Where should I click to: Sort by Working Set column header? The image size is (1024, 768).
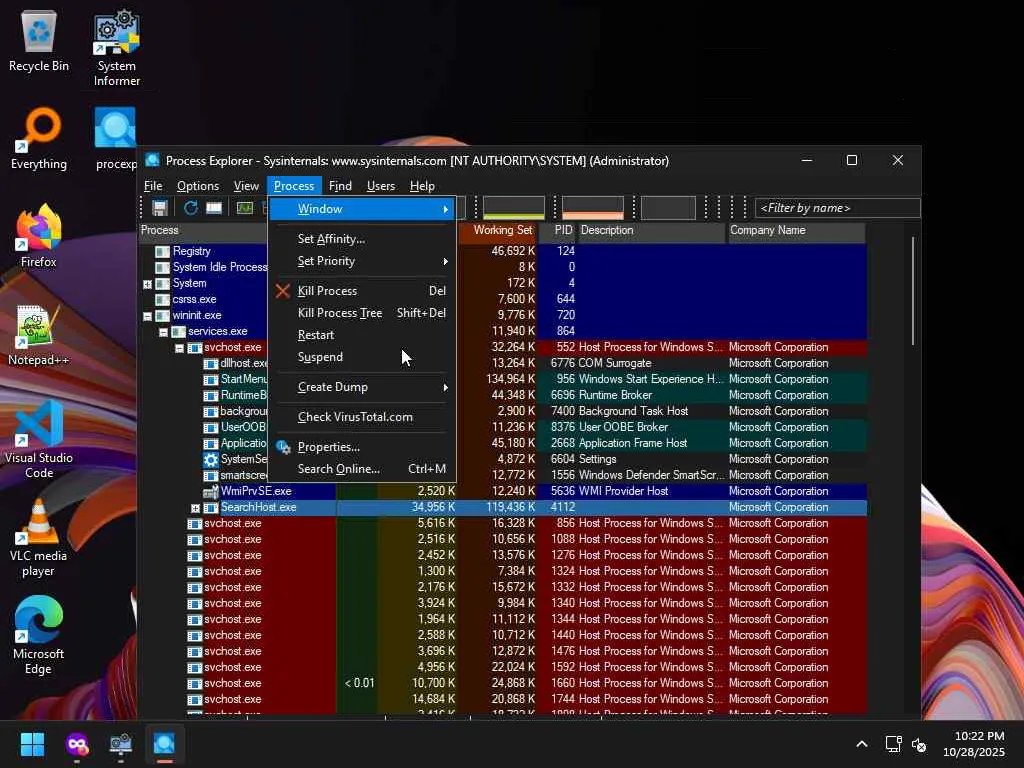(498, 231)
